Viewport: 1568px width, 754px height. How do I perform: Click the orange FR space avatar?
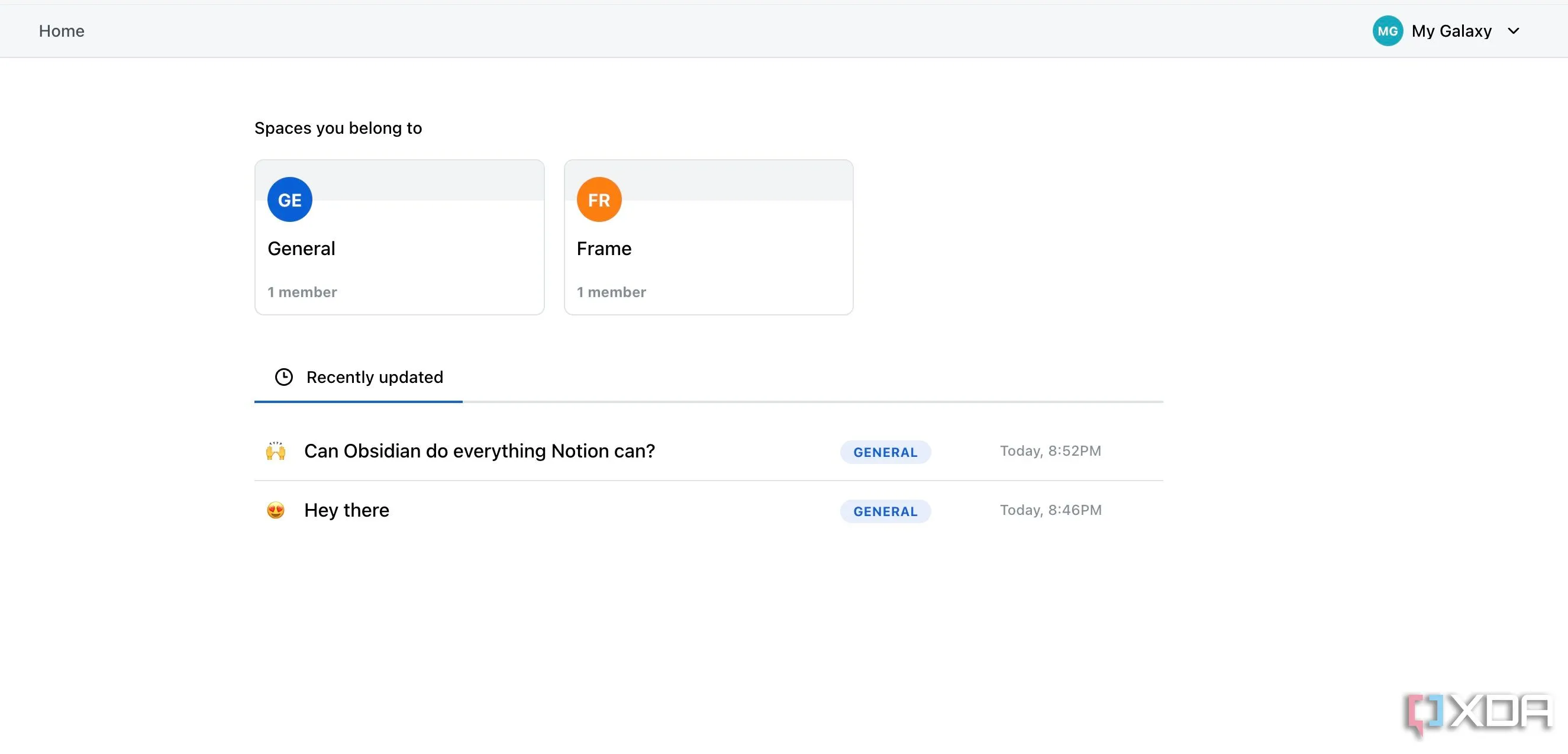point(599,200)
